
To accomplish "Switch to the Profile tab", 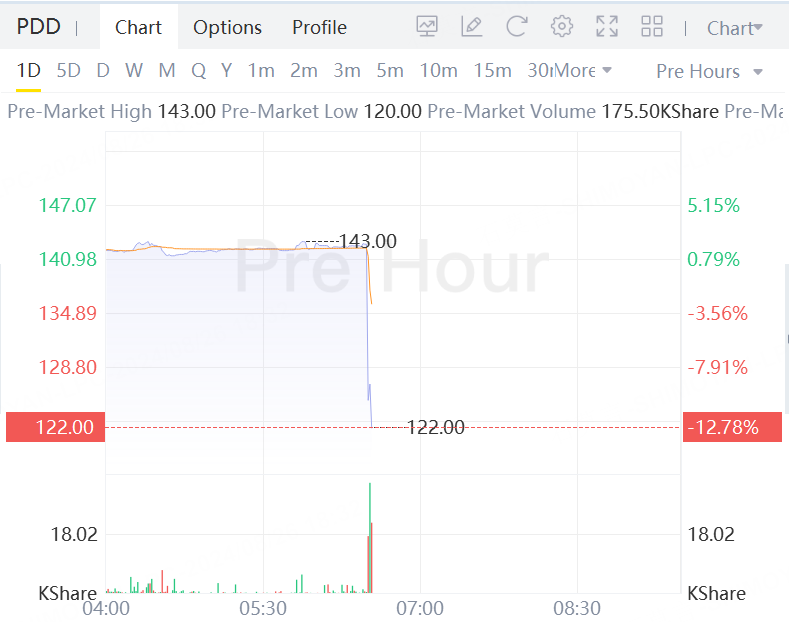I will [x=320, y=27].
